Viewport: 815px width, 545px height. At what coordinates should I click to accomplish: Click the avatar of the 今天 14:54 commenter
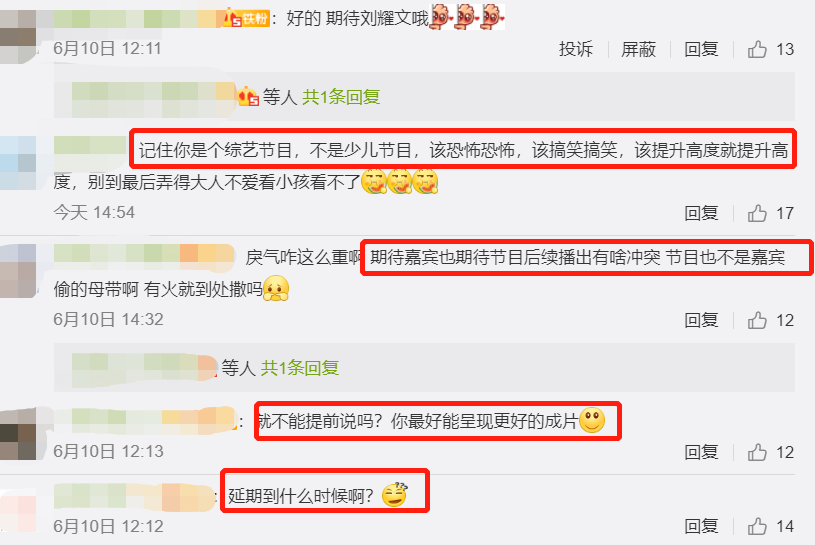coord(18,163)
